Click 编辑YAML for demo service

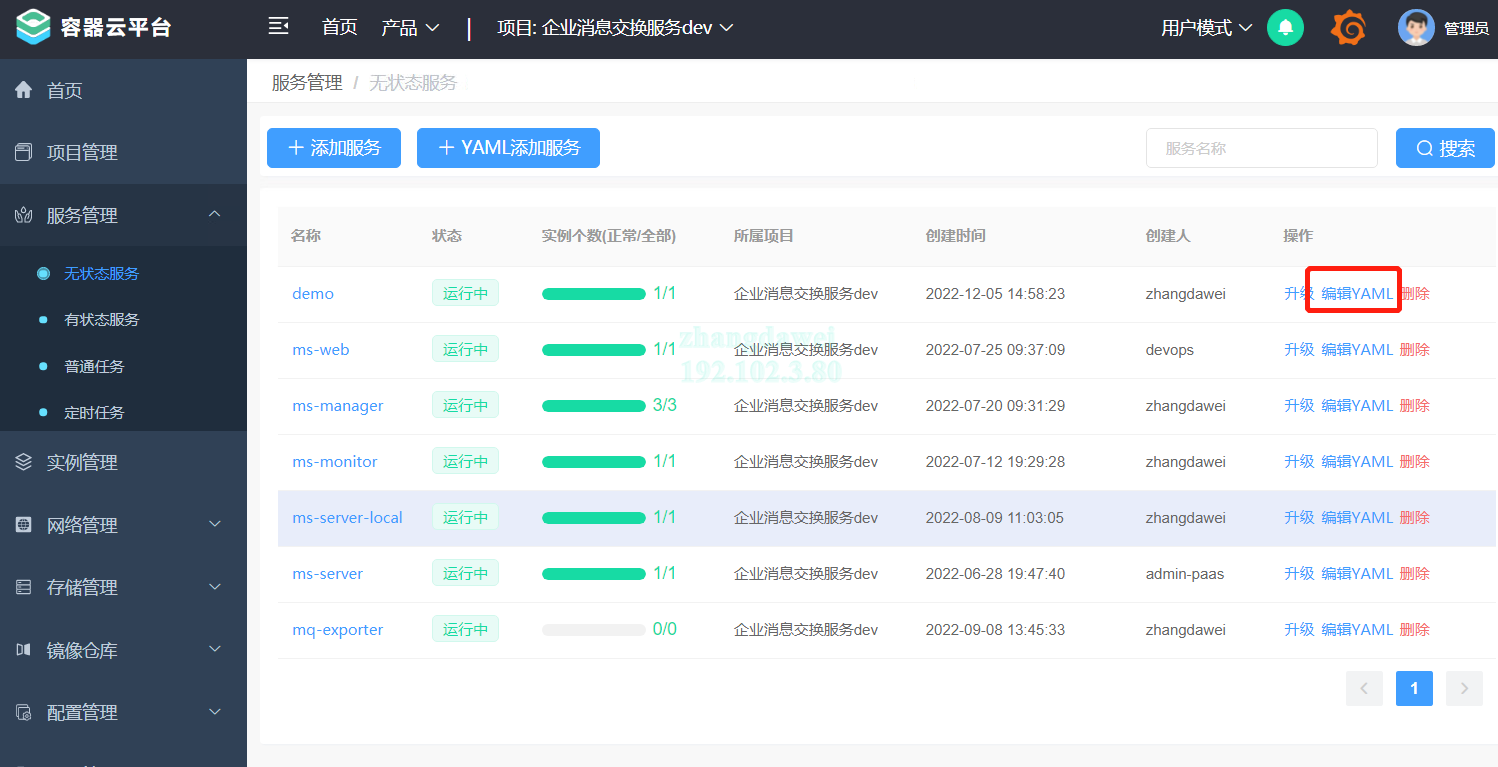1357,294
